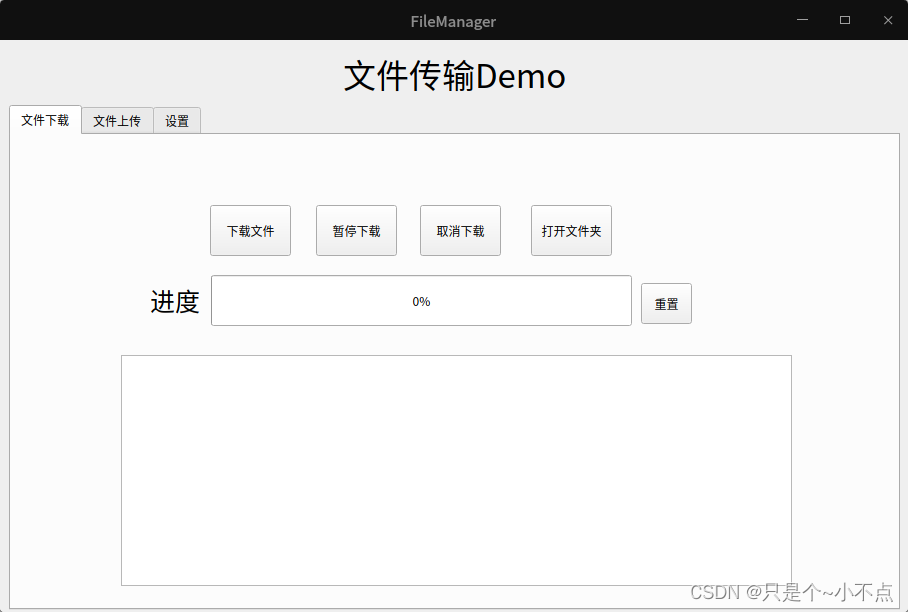The image size is (908, 612).
Task: Close the FileManager window
Action: click(888, 20)
